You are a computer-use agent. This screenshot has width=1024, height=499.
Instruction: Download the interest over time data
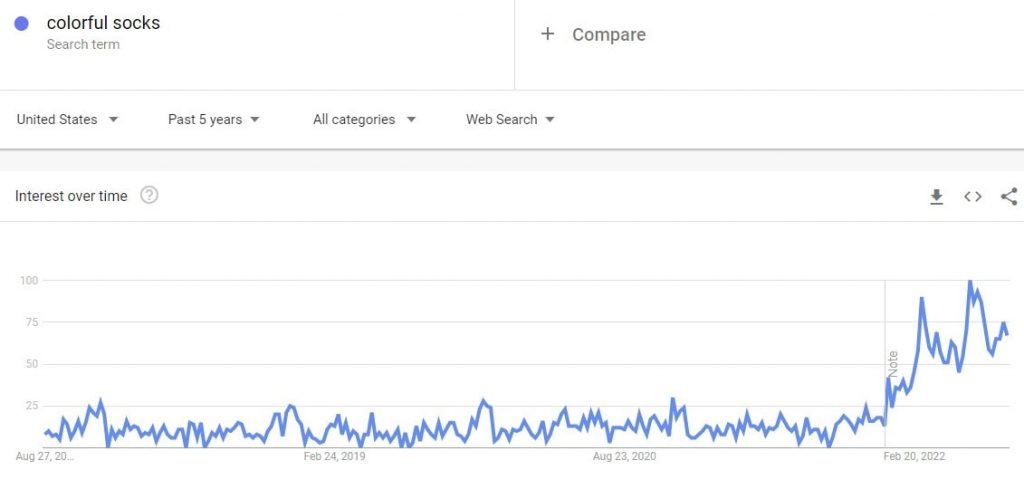pyautogui.click(x=936, y=196)
